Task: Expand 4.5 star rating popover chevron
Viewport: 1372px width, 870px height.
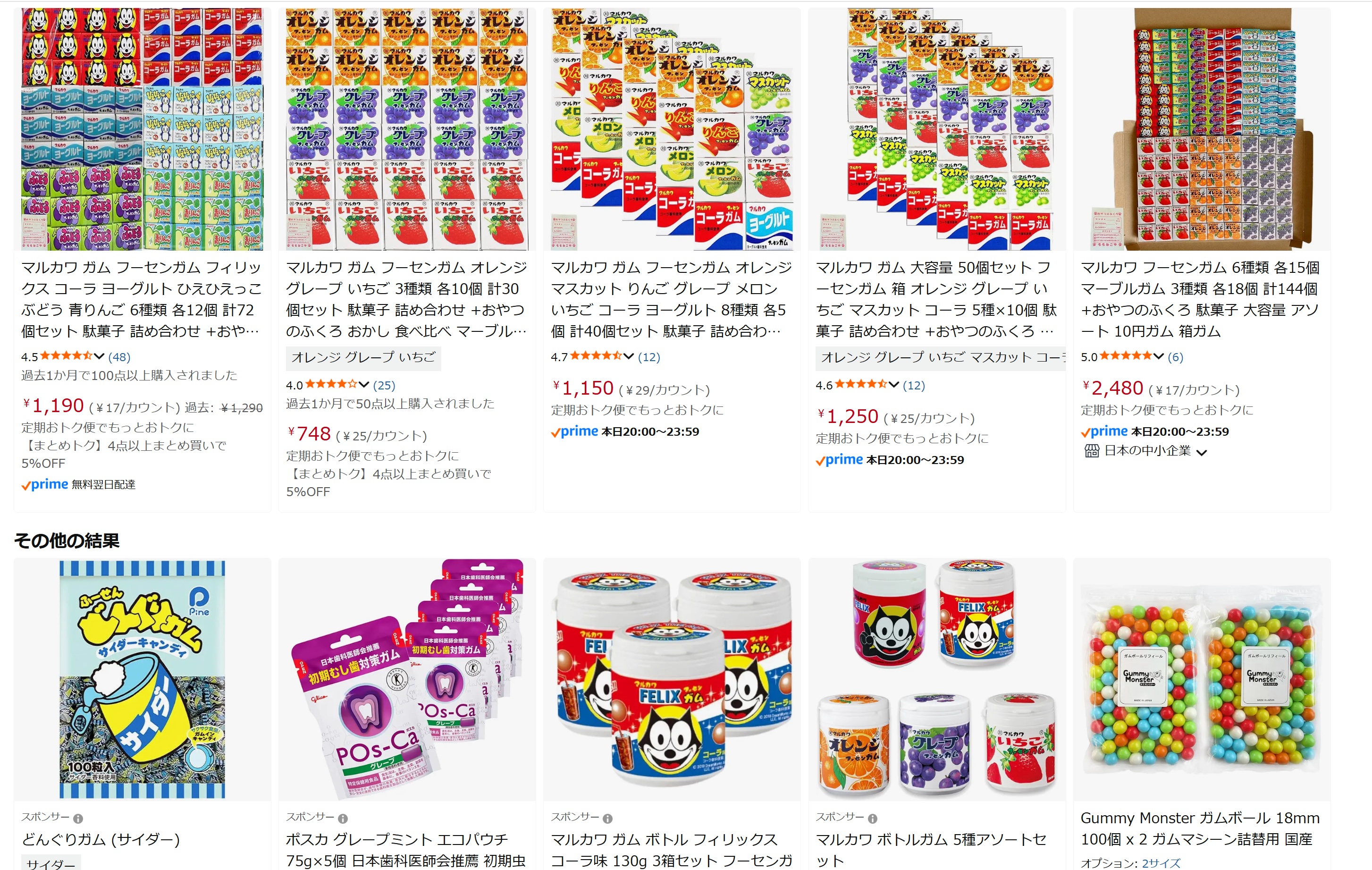Action: pyautogui.click(x=99, y=357)
